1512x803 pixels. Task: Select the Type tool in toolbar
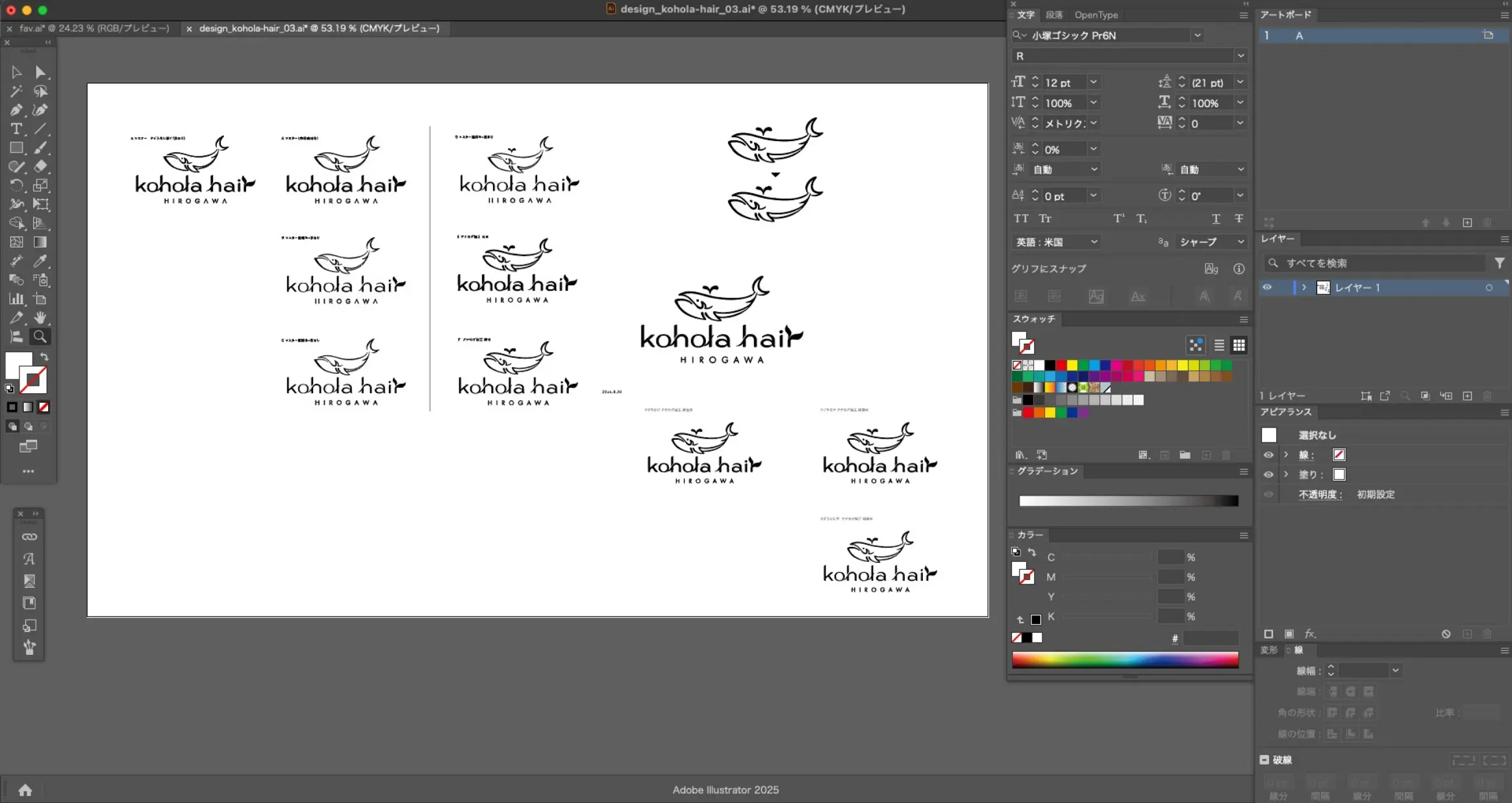(x=16, y=129)
